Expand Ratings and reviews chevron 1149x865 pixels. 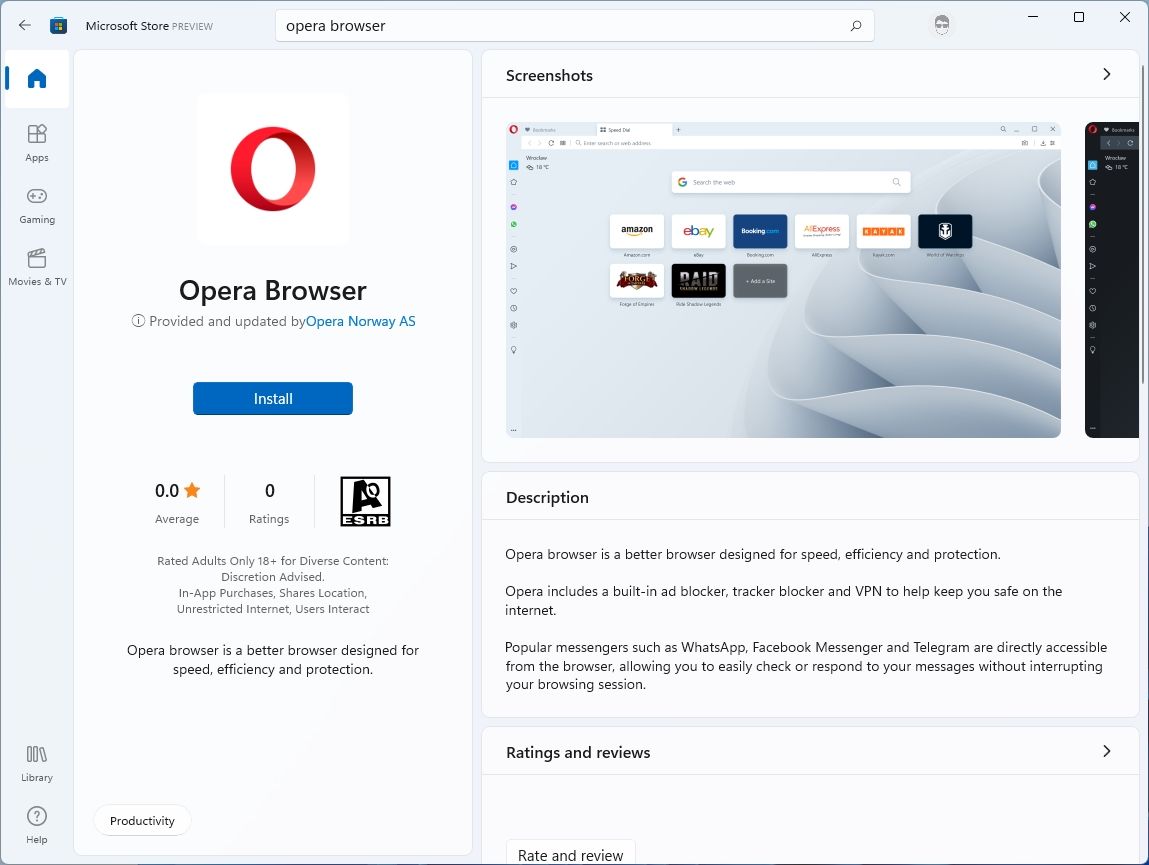(1106, 751)
